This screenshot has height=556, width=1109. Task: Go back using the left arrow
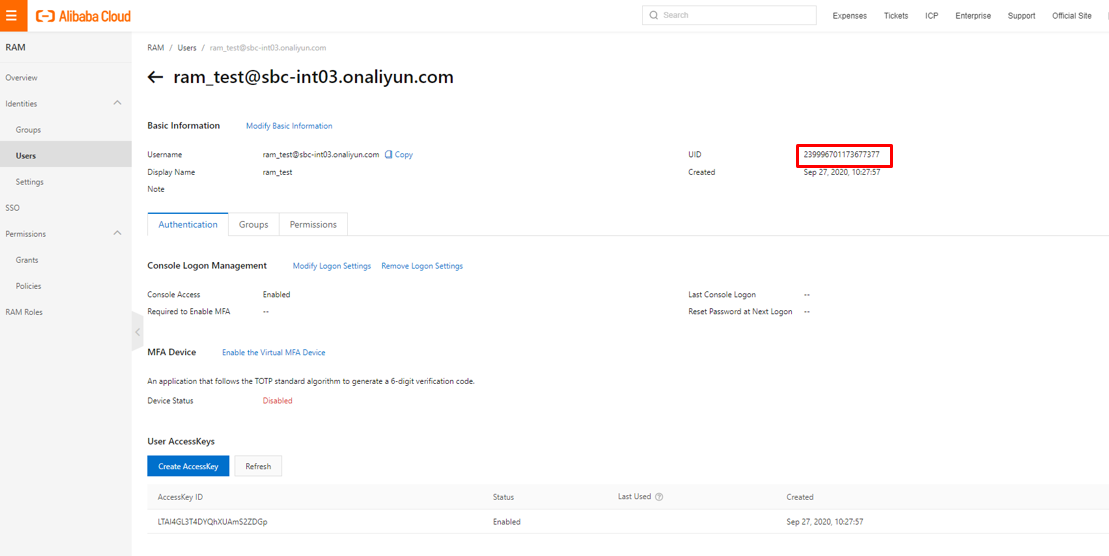tap(156, 78)
